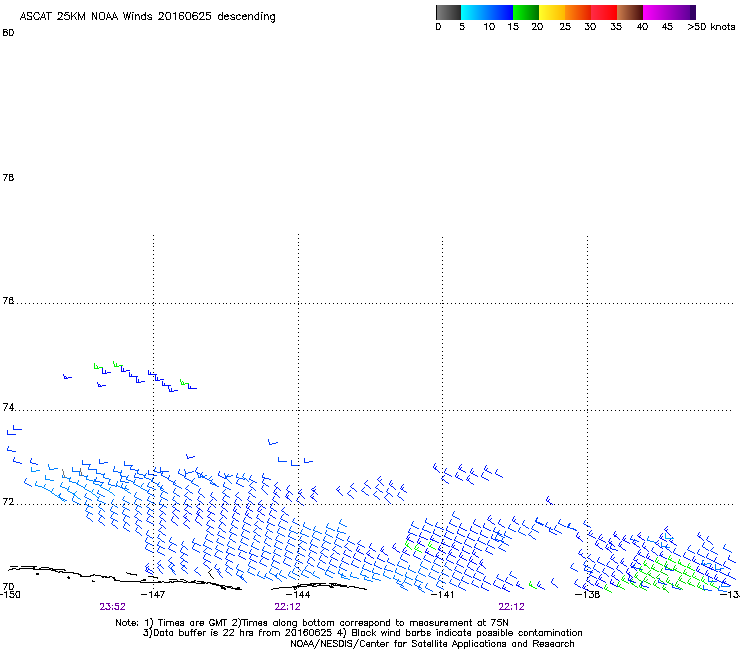Click the ASCAT 25KM NOAA Winds title text
This screenshot has width=740, height=650.
pos(147,17)
